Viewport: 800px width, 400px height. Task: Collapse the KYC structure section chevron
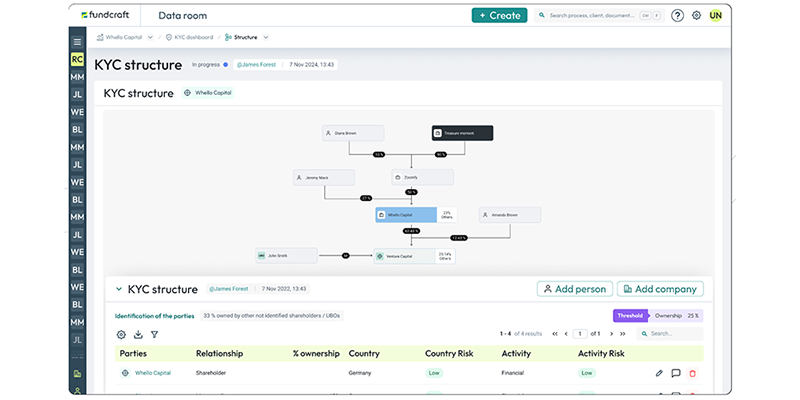pyautogui.click(x=117, y=289)
